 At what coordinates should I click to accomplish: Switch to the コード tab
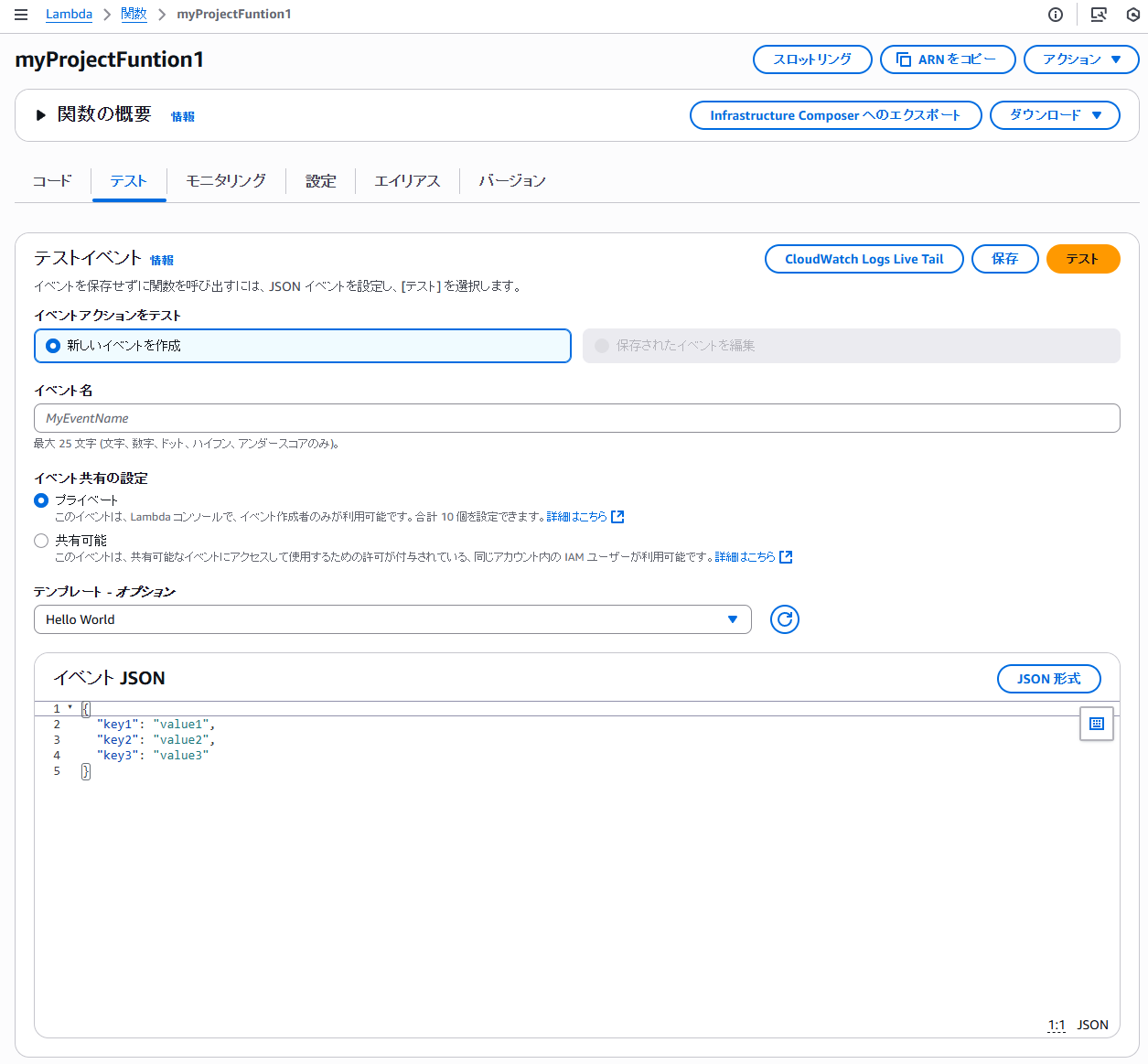(x=52, y=181)
